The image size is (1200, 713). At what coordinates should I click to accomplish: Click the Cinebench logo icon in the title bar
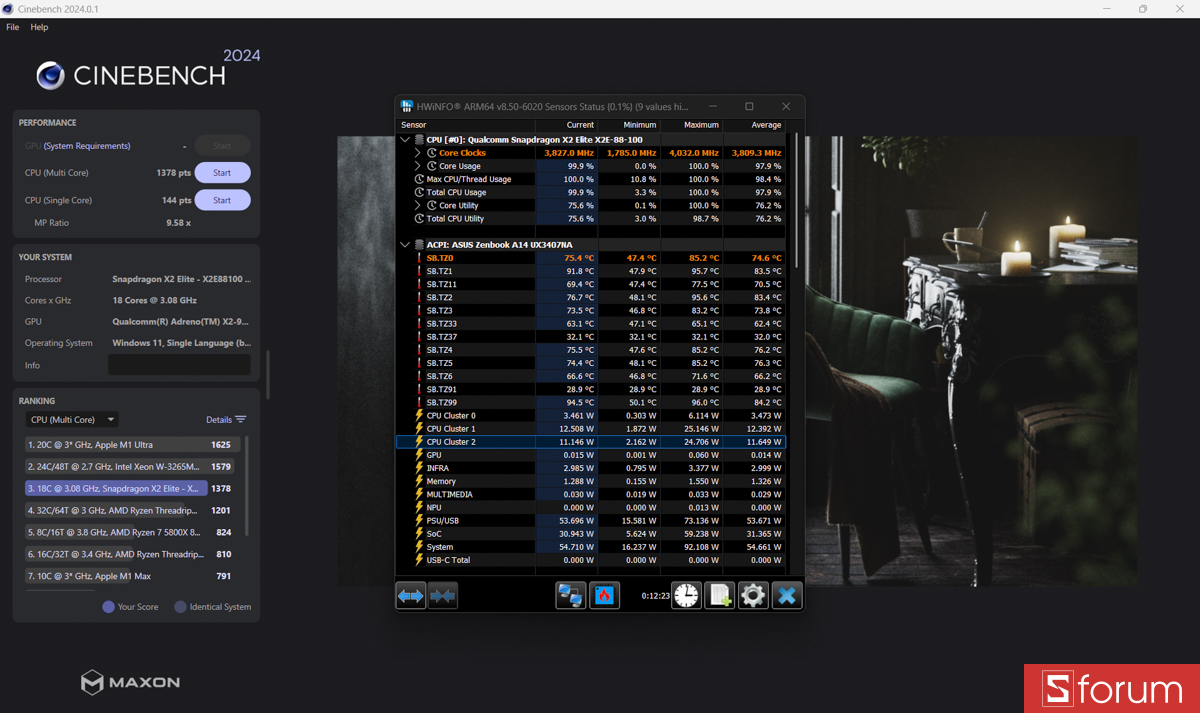tap(8, 9)
